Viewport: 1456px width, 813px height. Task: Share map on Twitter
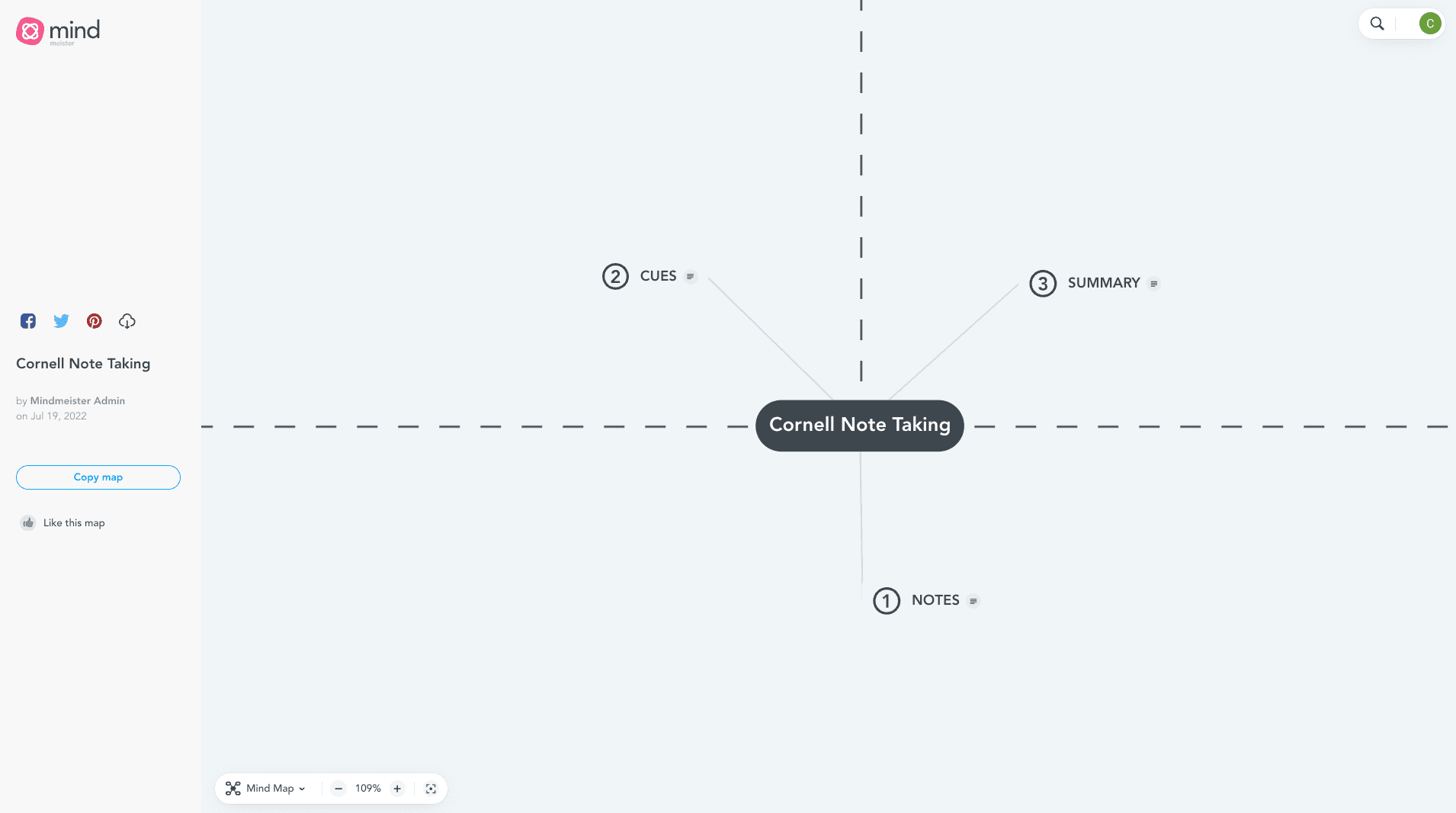(x=61, y=321)
